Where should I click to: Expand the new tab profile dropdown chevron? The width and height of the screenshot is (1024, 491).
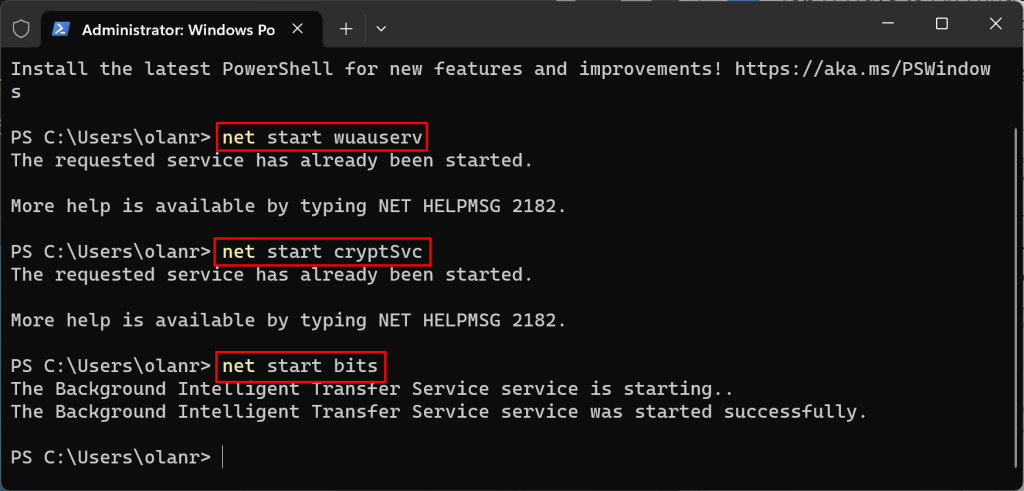point(379,29)
